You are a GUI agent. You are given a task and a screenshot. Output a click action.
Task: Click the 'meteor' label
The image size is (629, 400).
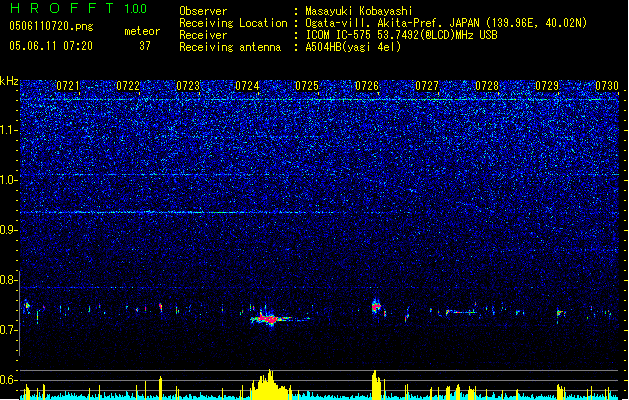point(142,31)
